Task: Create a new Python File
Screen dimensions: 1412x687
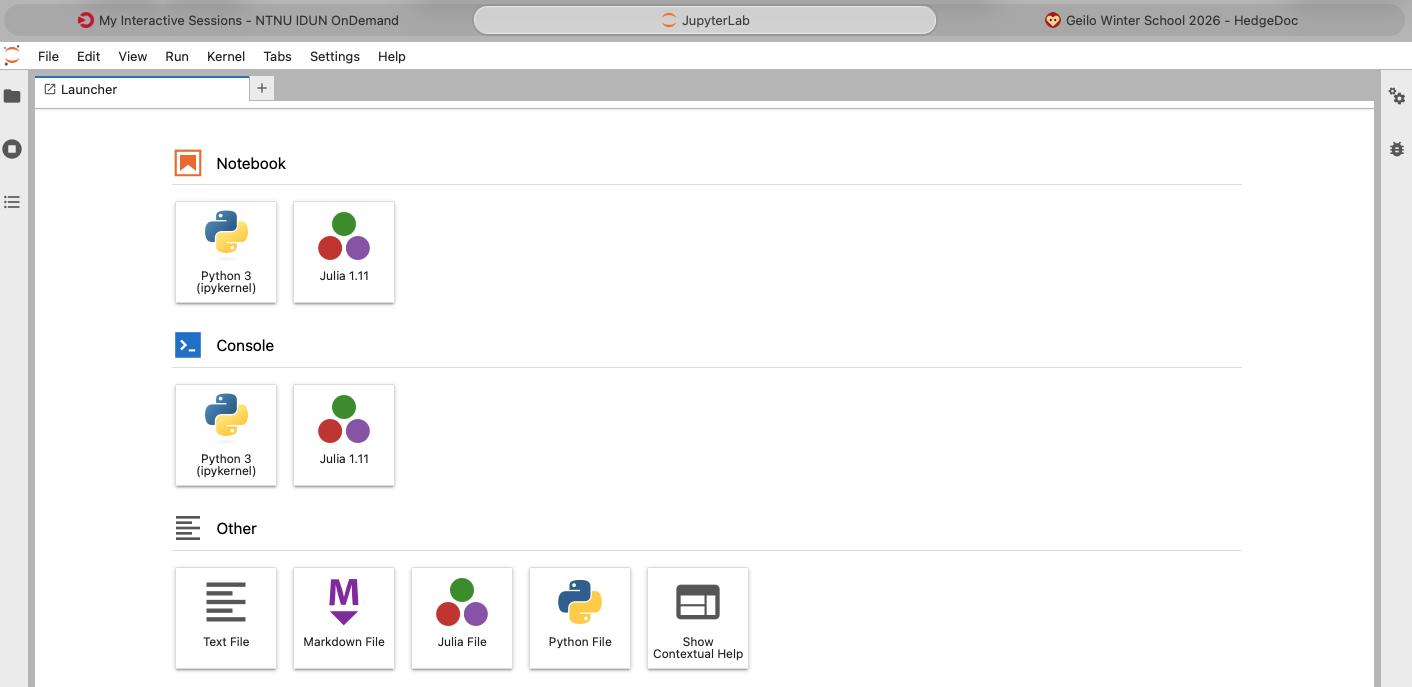Action: point(580,618)
